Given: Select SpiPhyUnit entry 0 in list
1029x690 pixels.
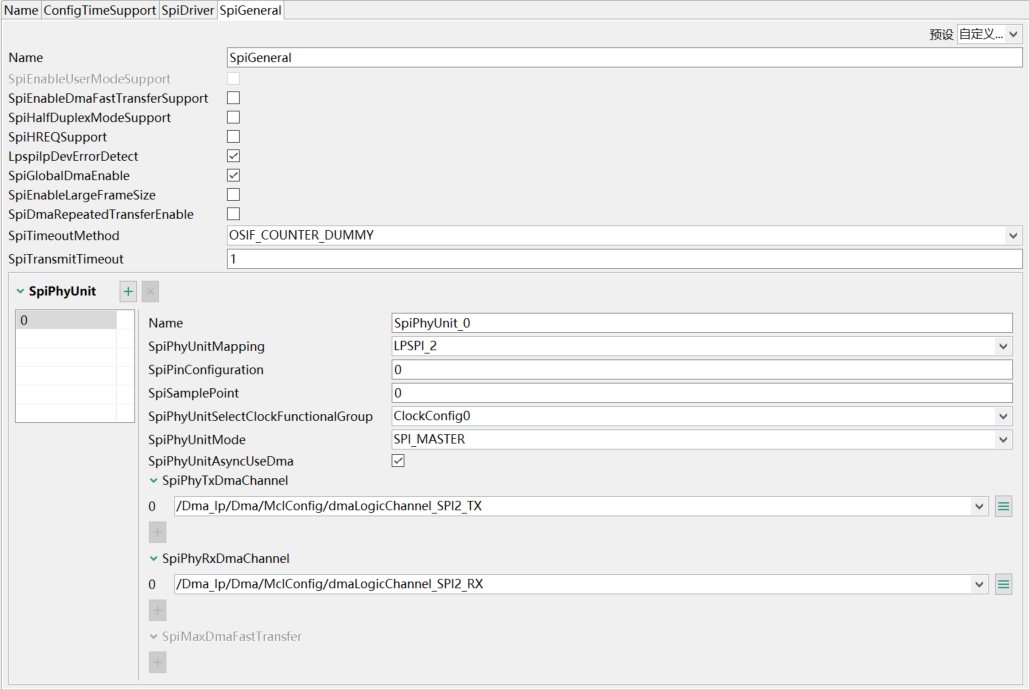Looking at the screenshot, I should point(67,321).
